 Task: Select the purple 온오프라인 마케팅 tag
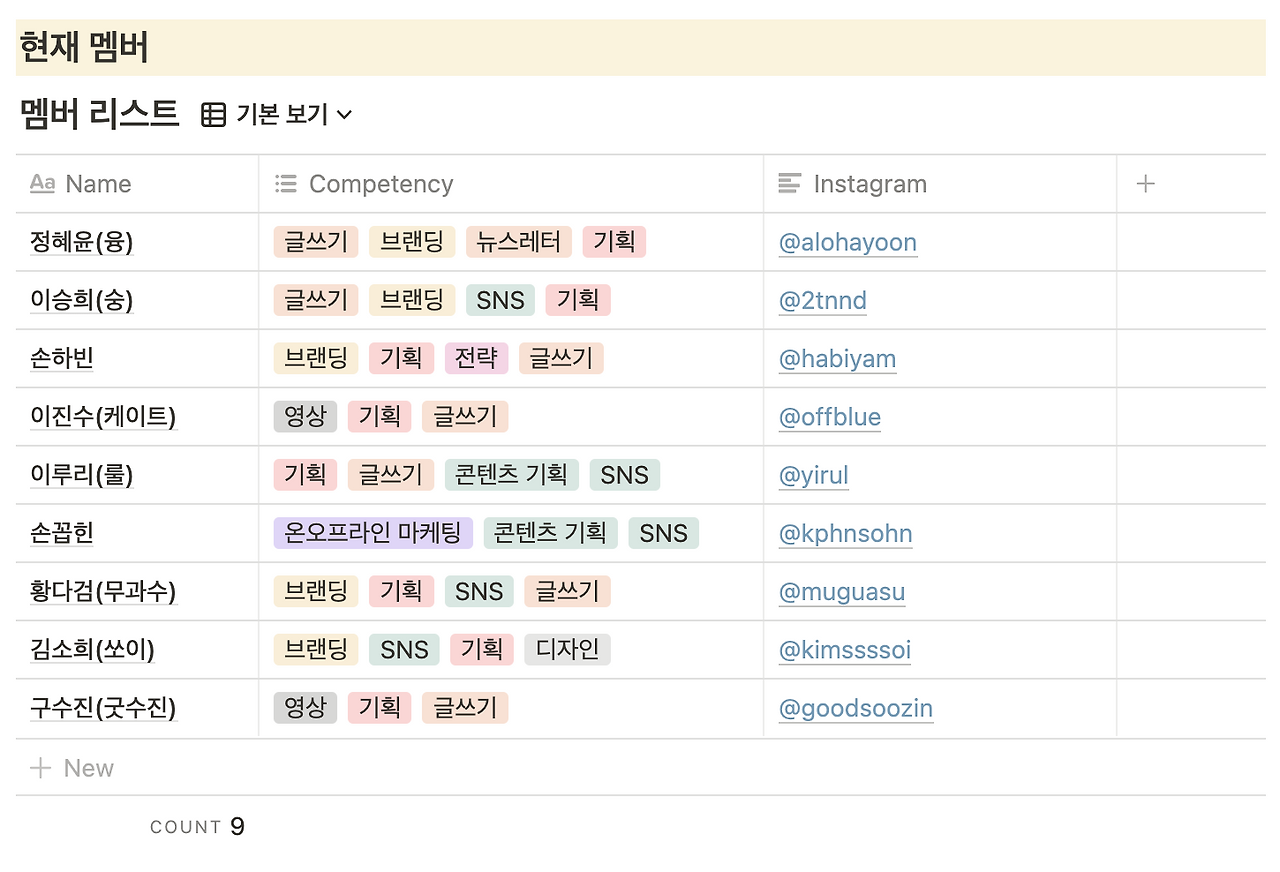373,533
